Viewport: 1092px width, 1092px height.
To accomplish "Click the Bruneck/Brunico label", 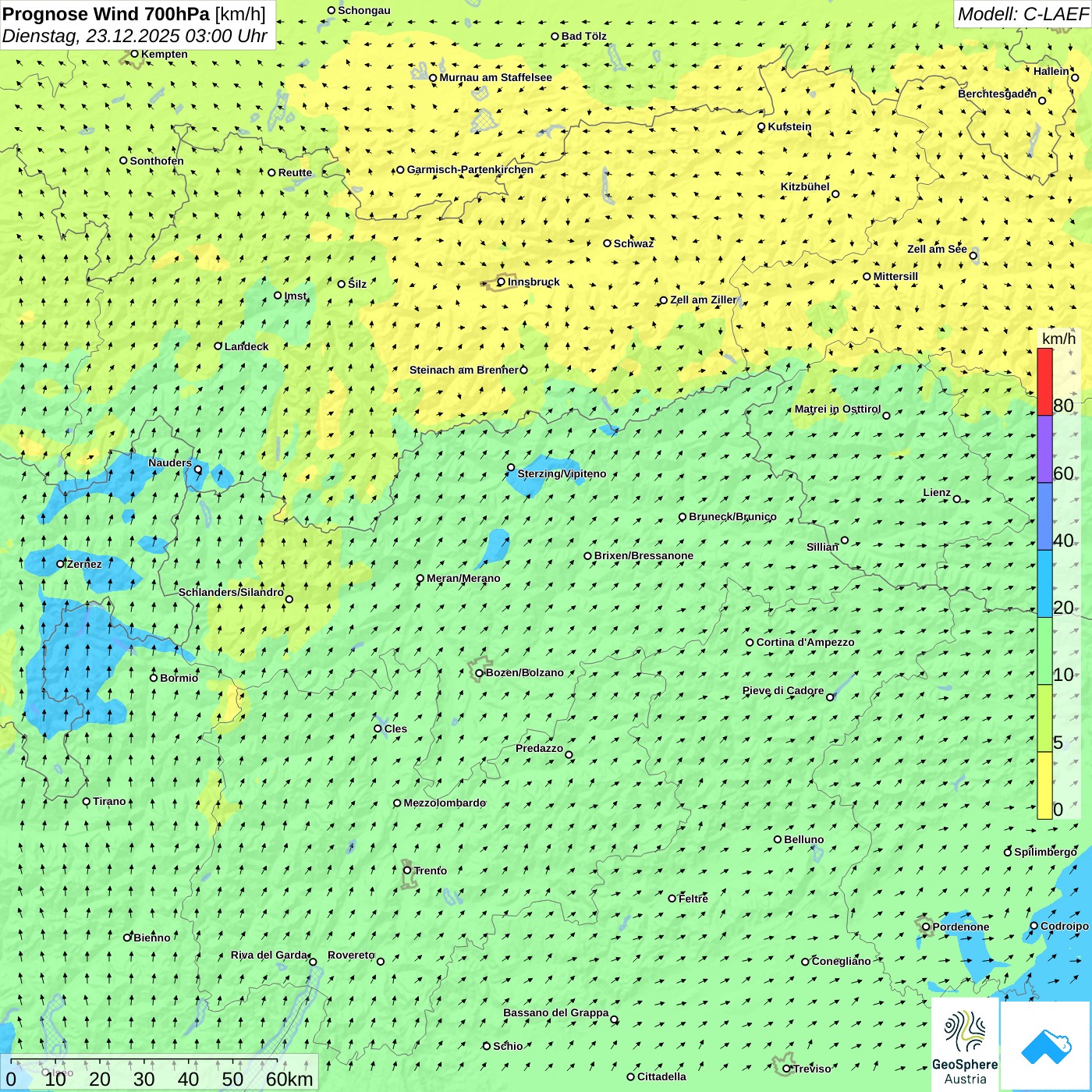I will [732, 516].
